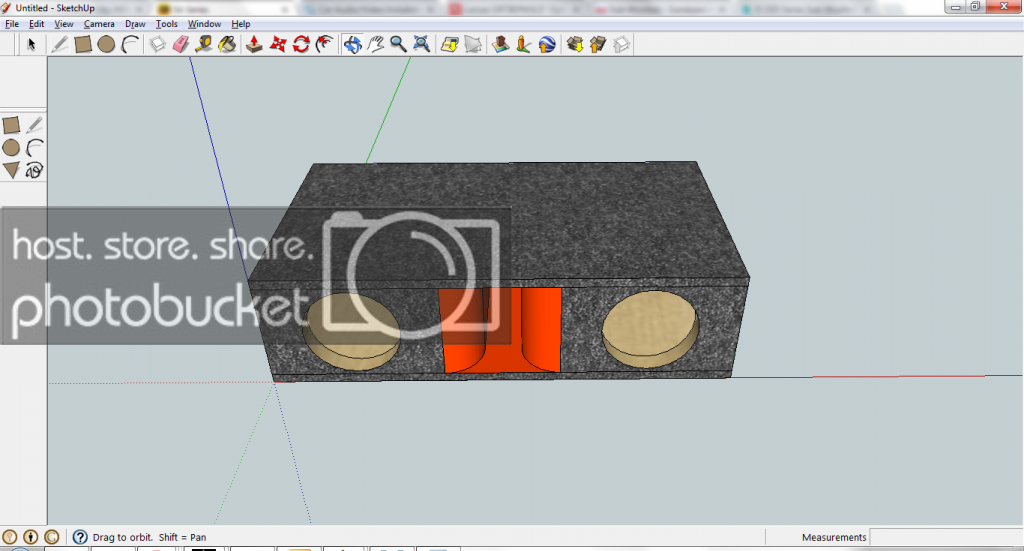This screenshot has height=551, width=1024.
Task: Click the "Measurements" label
Action: point(834,537)
